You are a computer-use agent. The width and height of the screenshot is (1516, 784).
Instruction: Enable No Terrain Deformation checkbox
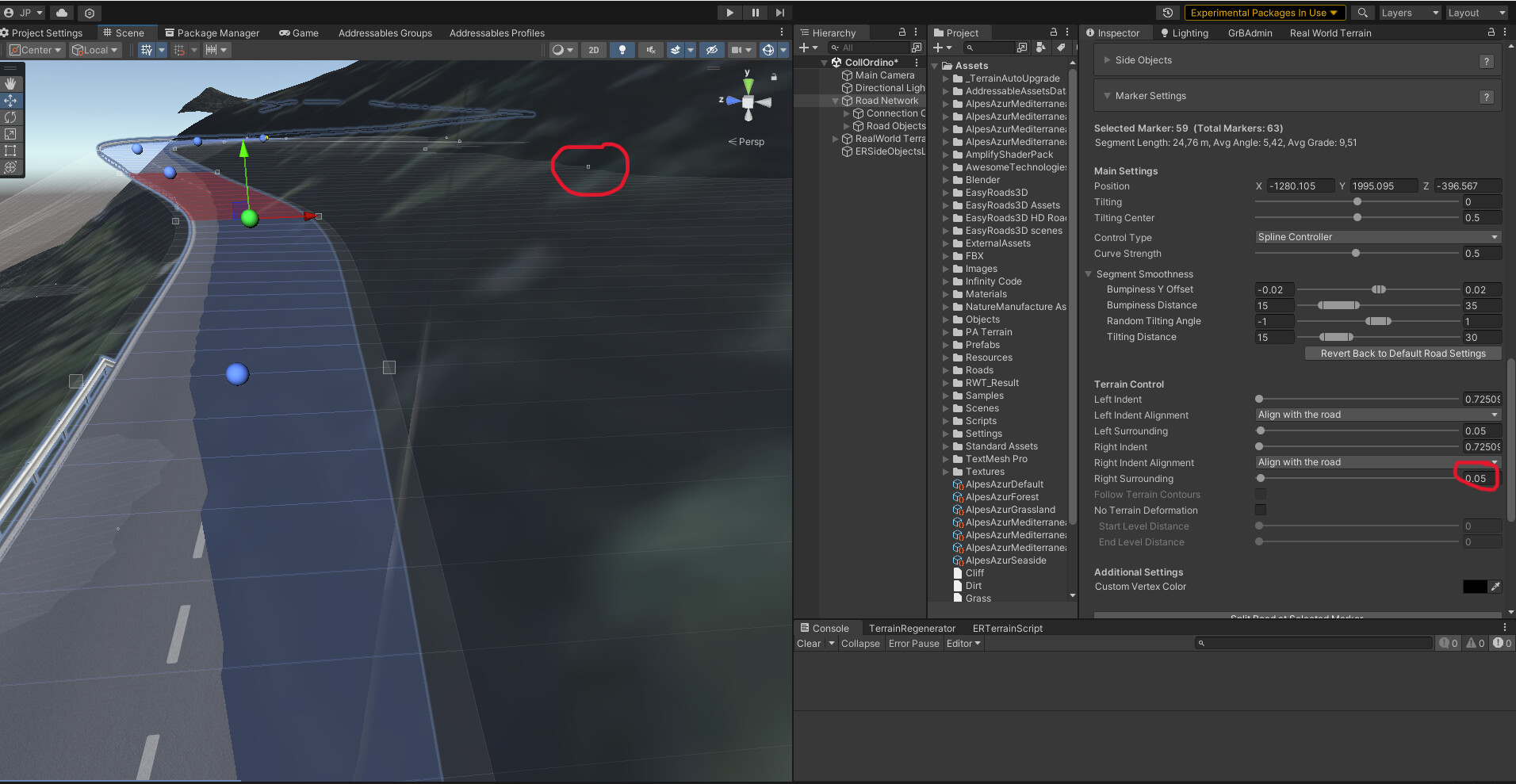click(1261, 510)
